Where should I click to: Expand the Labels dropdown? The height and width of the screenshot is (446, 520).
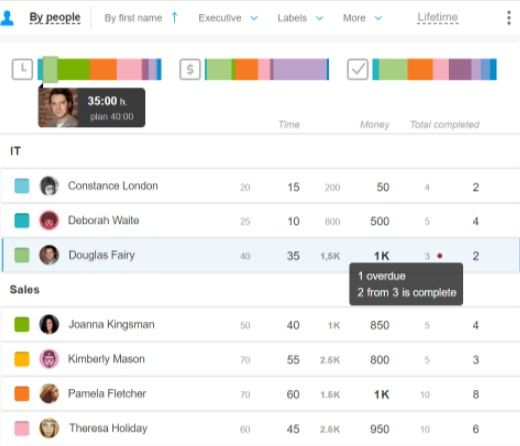[300, 18]
